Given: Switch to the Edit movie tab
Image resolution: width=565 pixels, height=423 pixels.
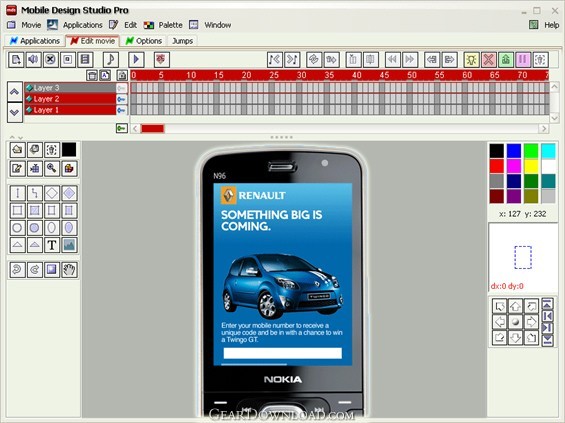Looking at the screenshot, I should click(93, 41).
